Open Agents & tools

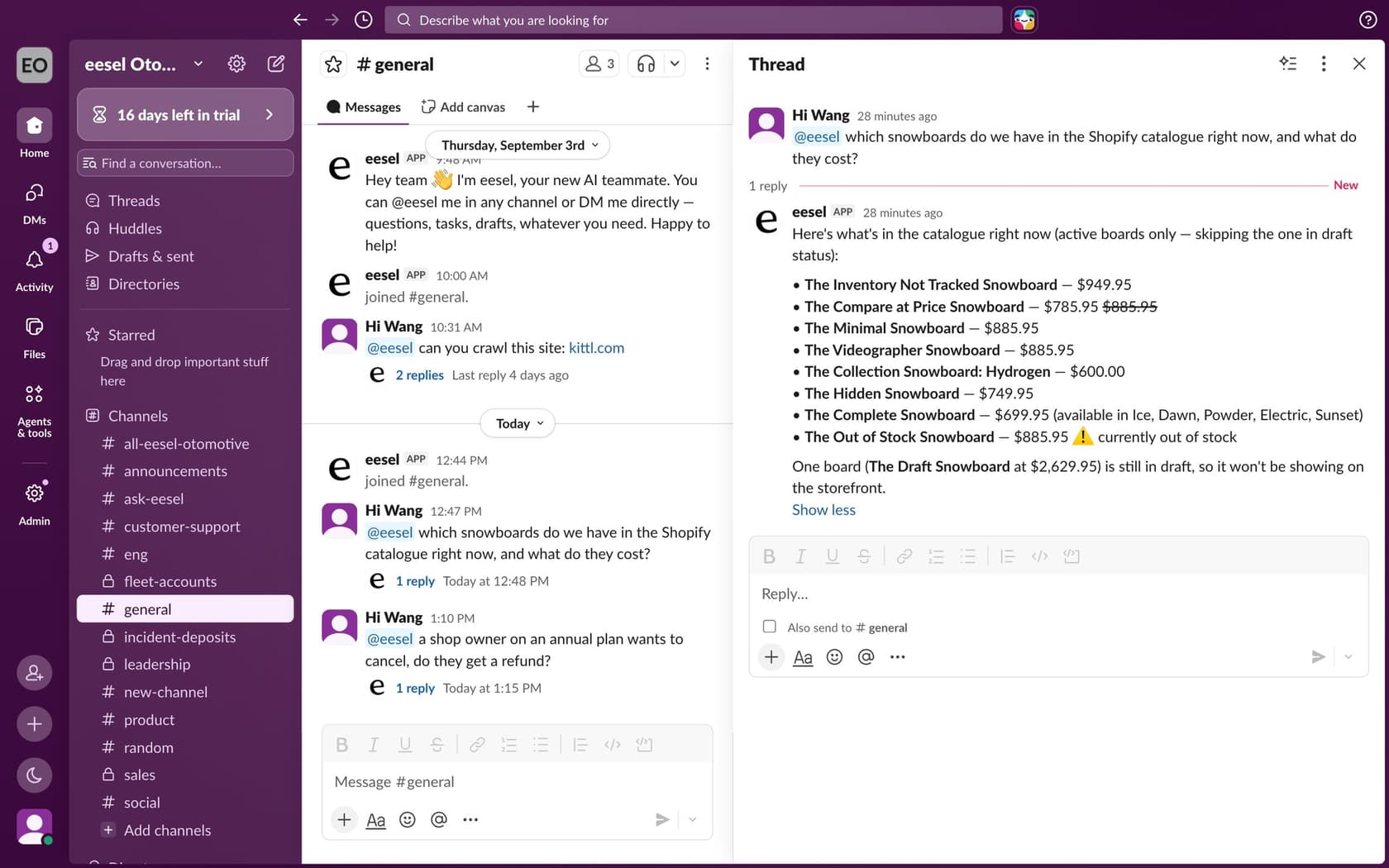(x=34, y=410)
